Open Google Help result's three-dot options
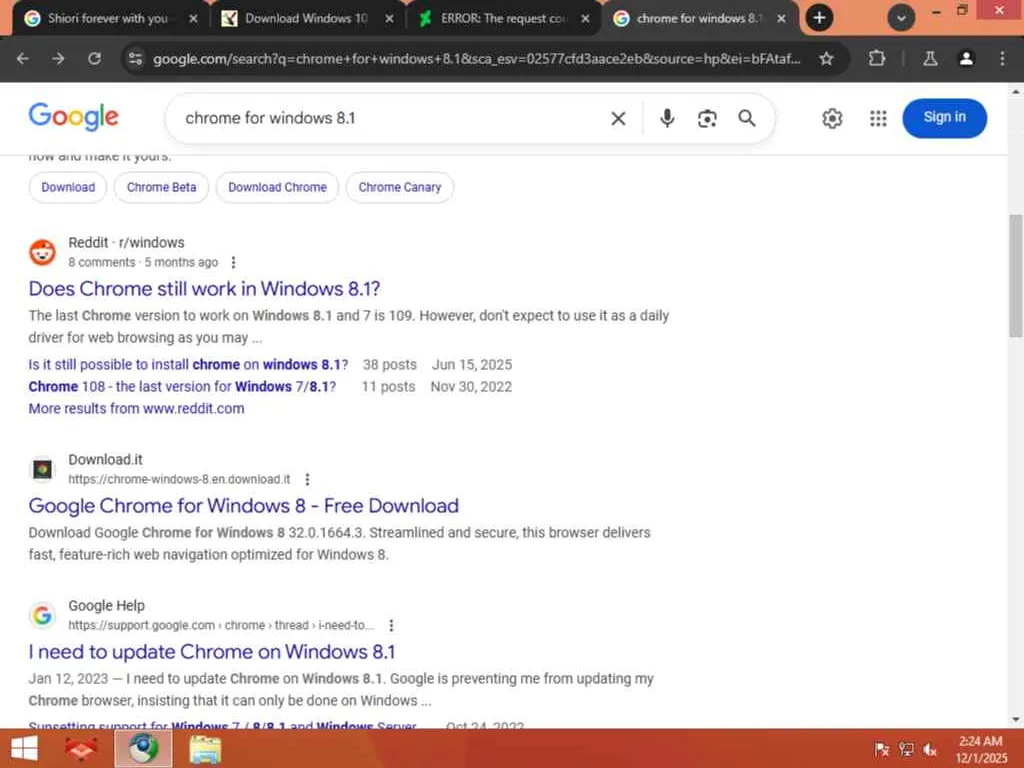Viewport: 1024px width, 768px height. point(391,625)
